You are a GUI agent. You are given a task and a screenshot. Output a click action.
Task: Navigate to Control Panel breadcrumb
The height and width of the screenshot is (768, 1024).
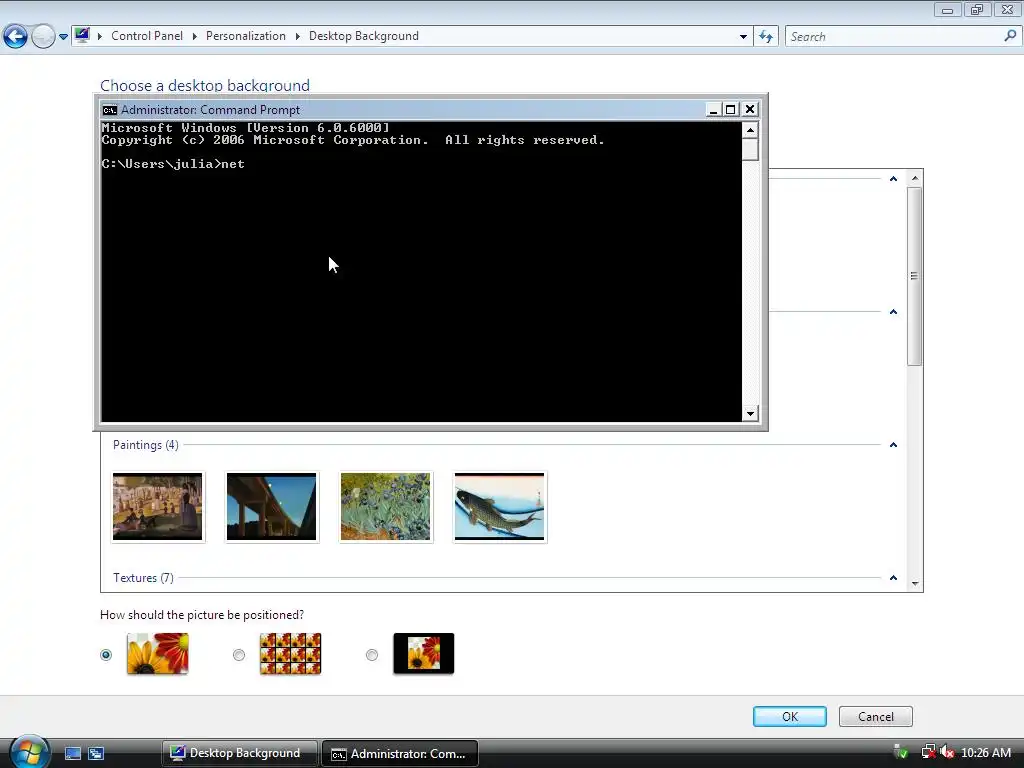tap(147, 36)
